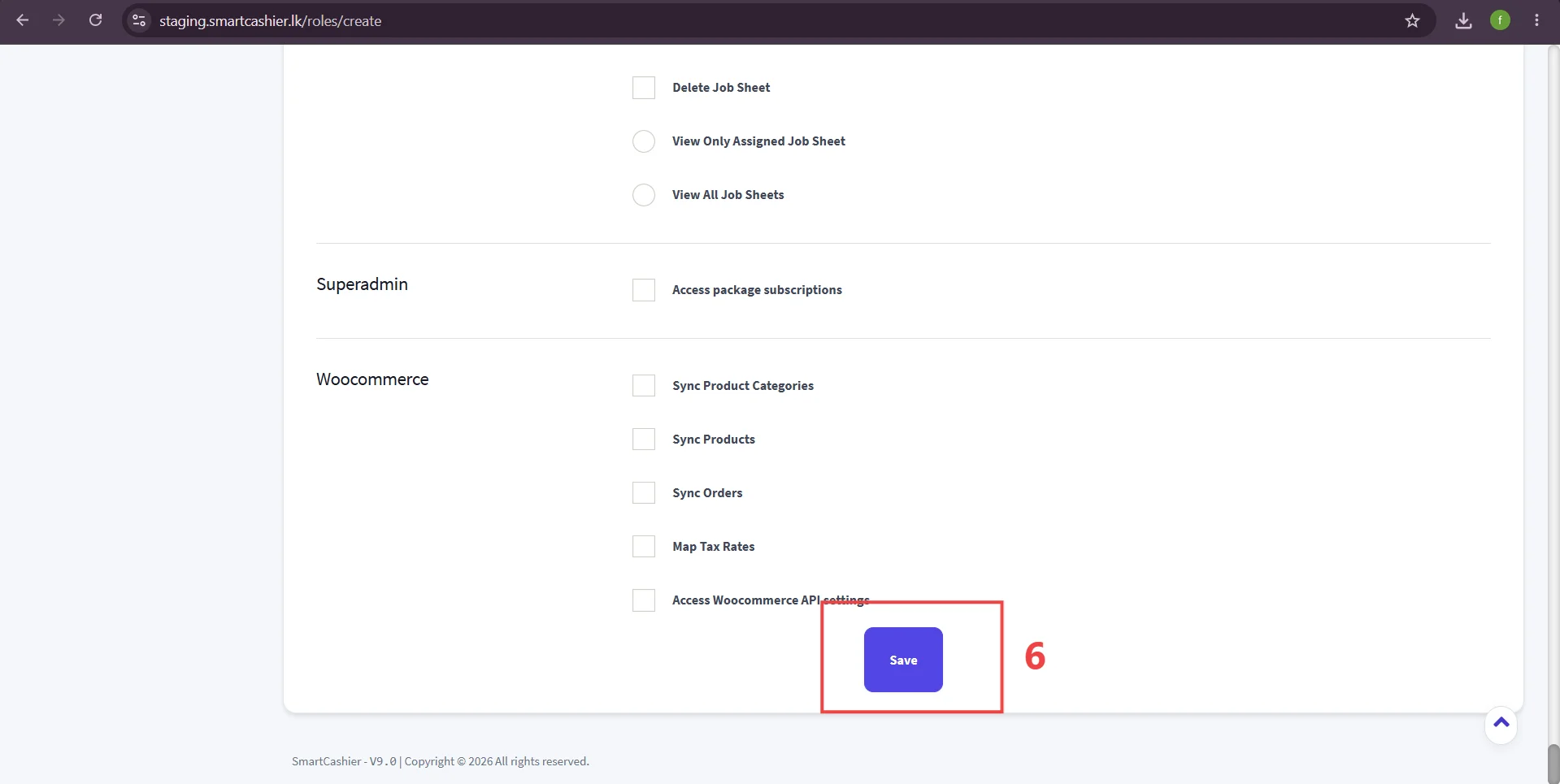
Task: Open site information icon in address bar
Action: (139, 20)
